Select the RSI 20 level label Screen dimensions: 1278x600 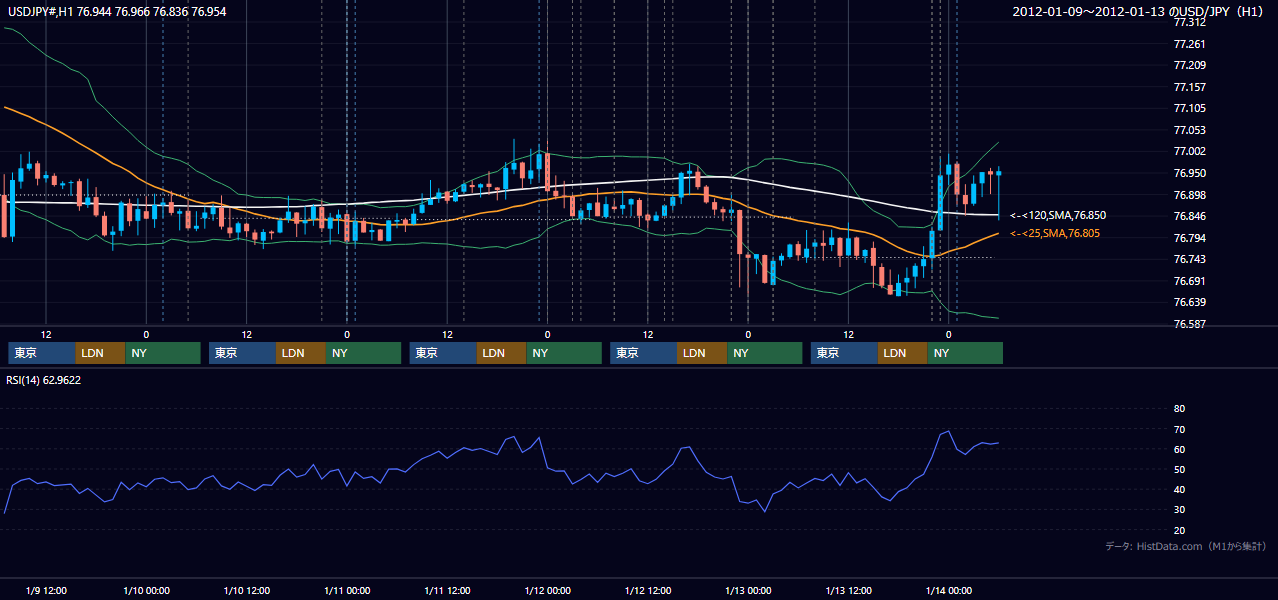(x=1179, y=530)
